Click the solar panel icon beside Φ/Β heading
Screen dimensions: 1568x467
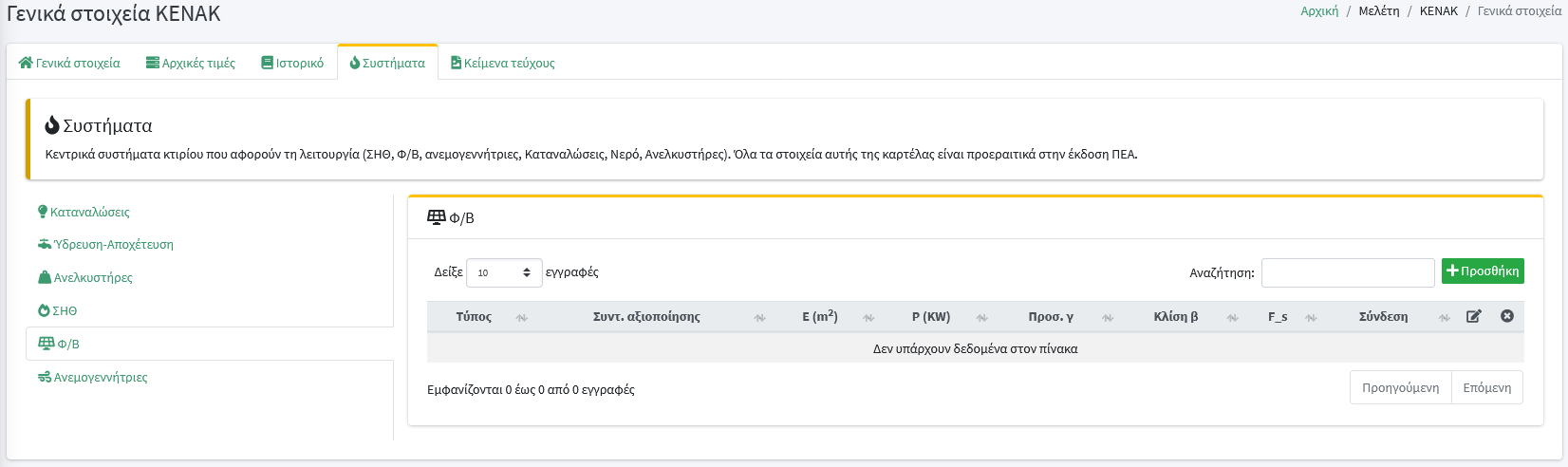click(437, 217)
